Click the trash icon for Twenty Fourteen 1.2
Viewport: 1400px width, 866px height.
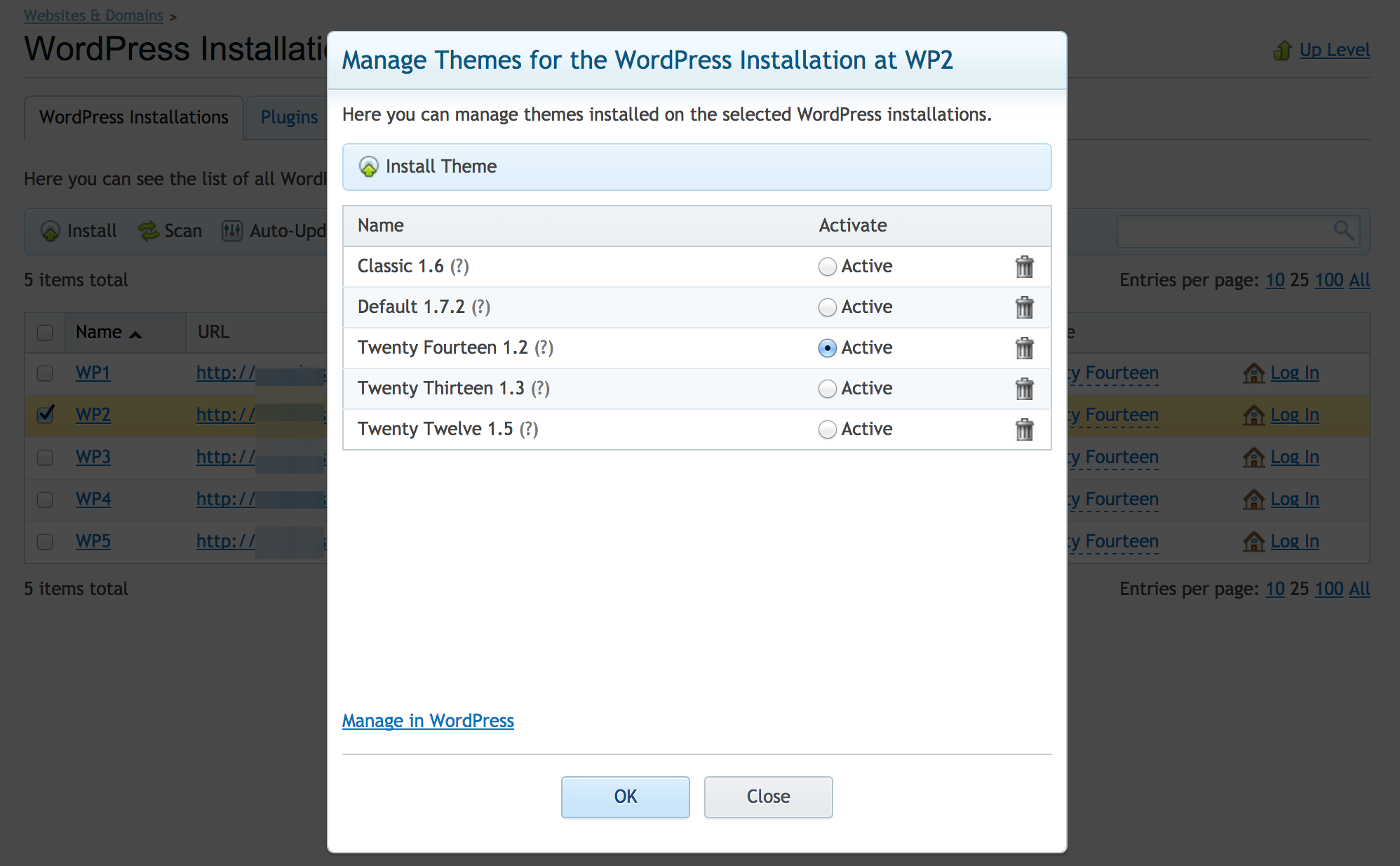coord(1025,348)
